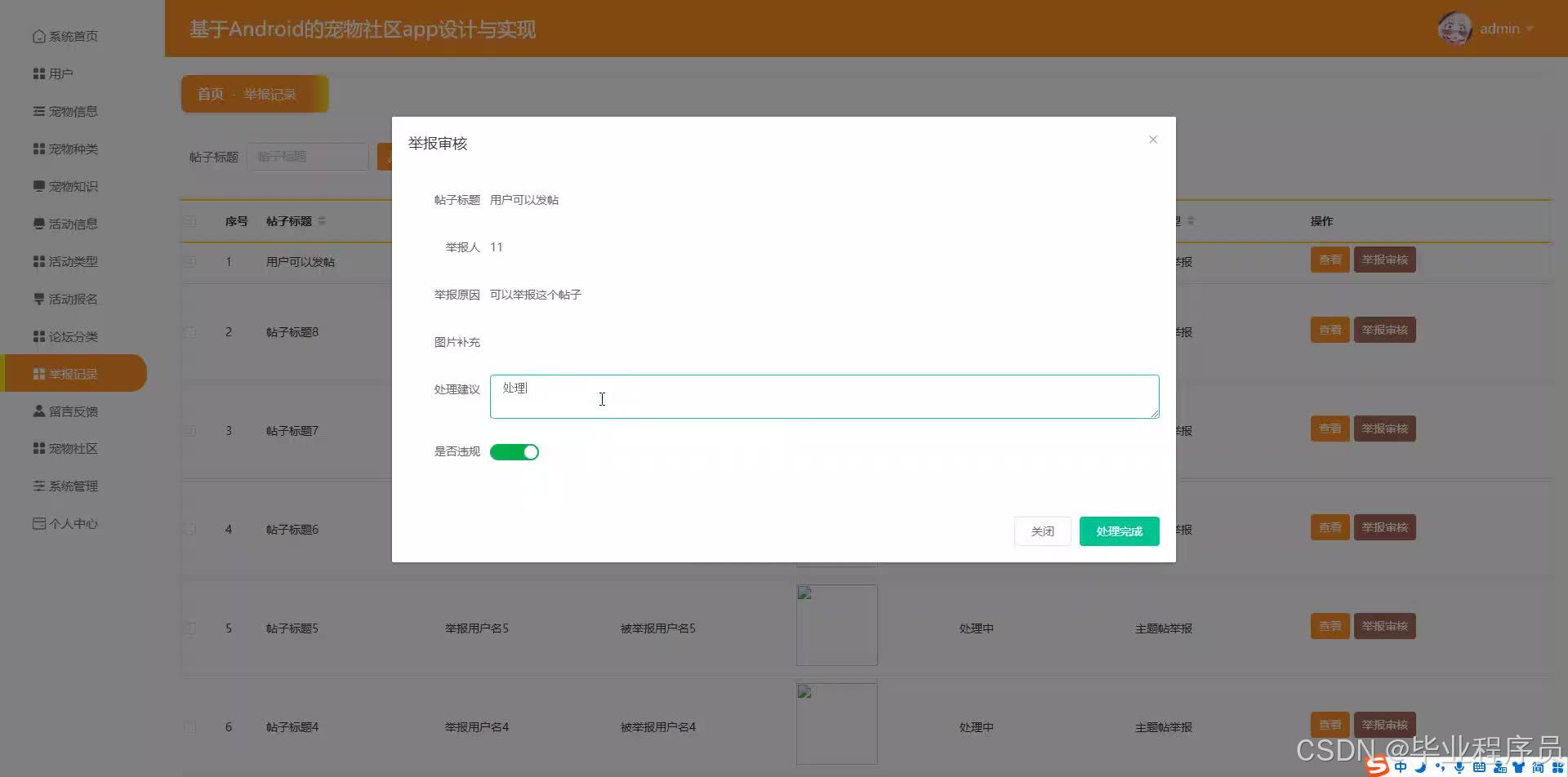Viewport: 1568px width, 777px height.
Task: Check the row checkbox for 帖子标题5
Action: (x=189, y=628)
